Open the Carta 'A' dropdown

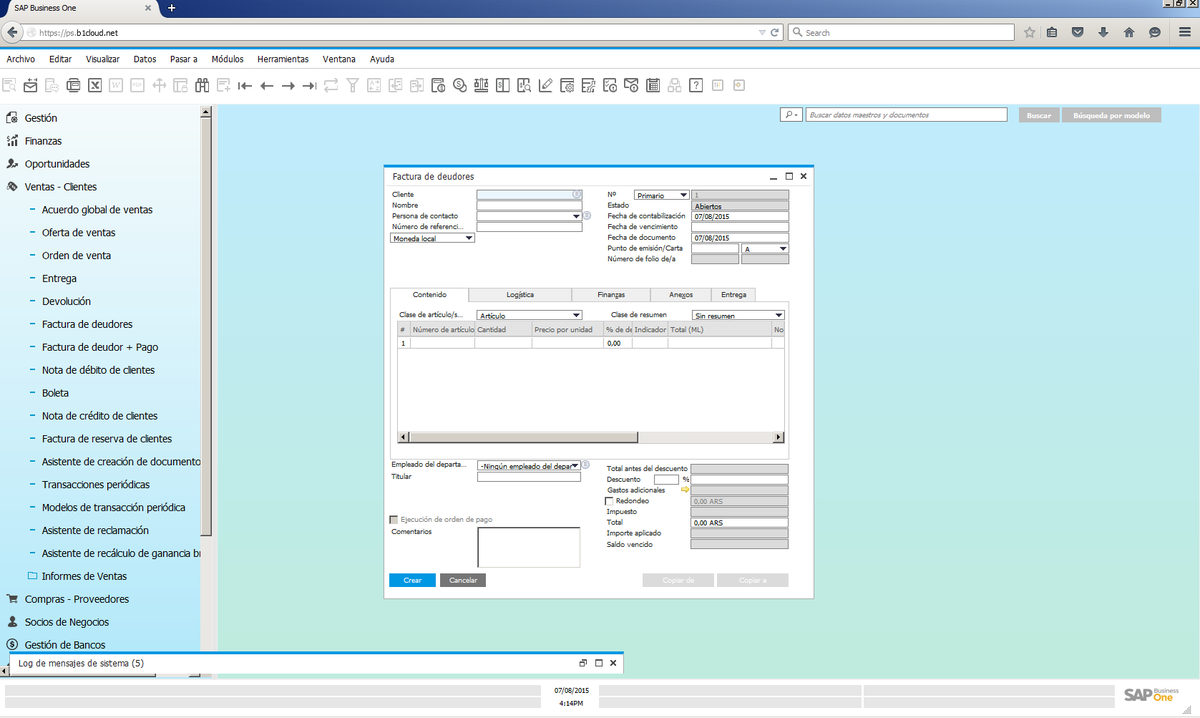(x=783, y=248)
